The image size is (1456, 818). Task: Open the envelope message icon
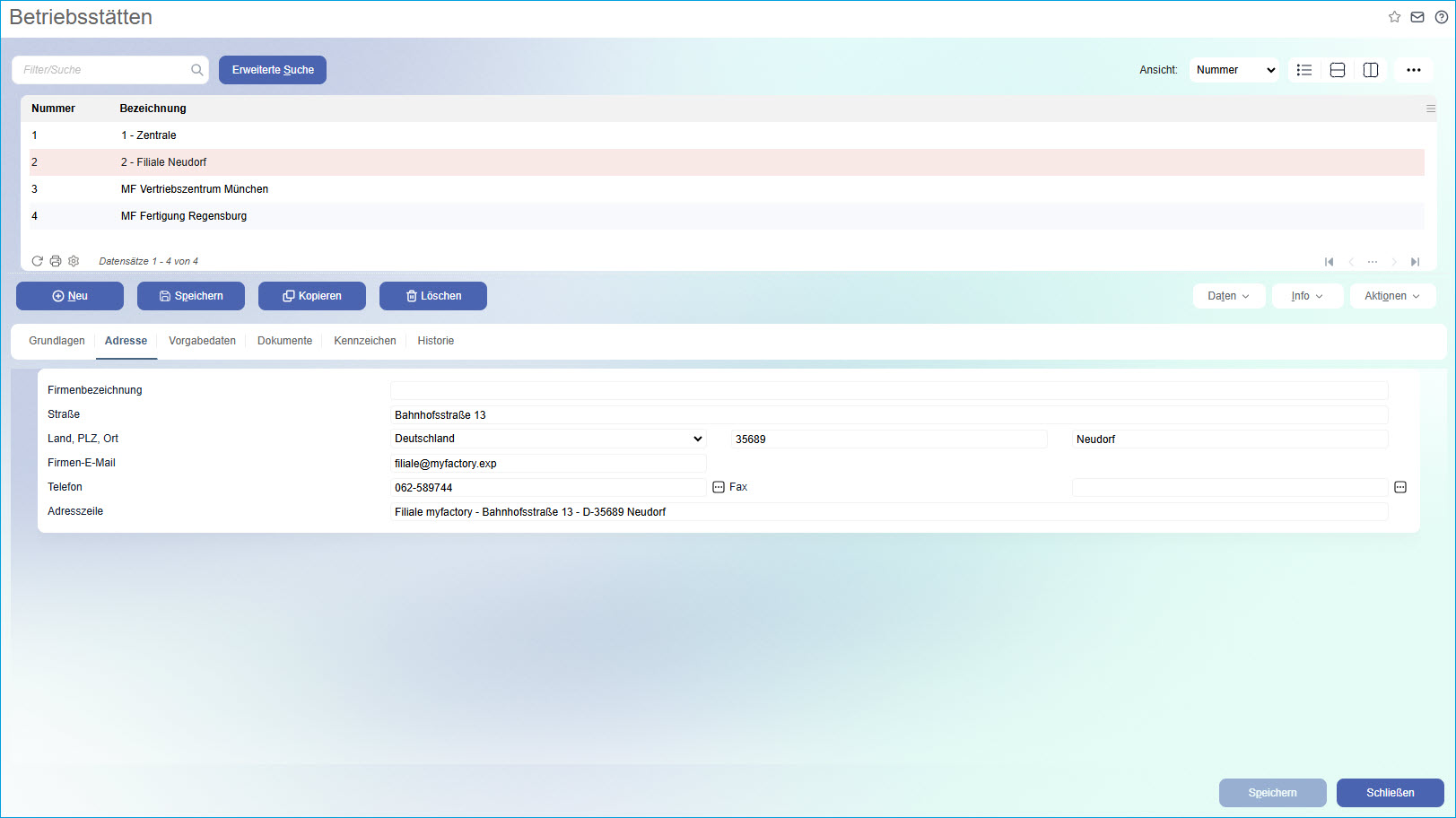pos(1417,16)
